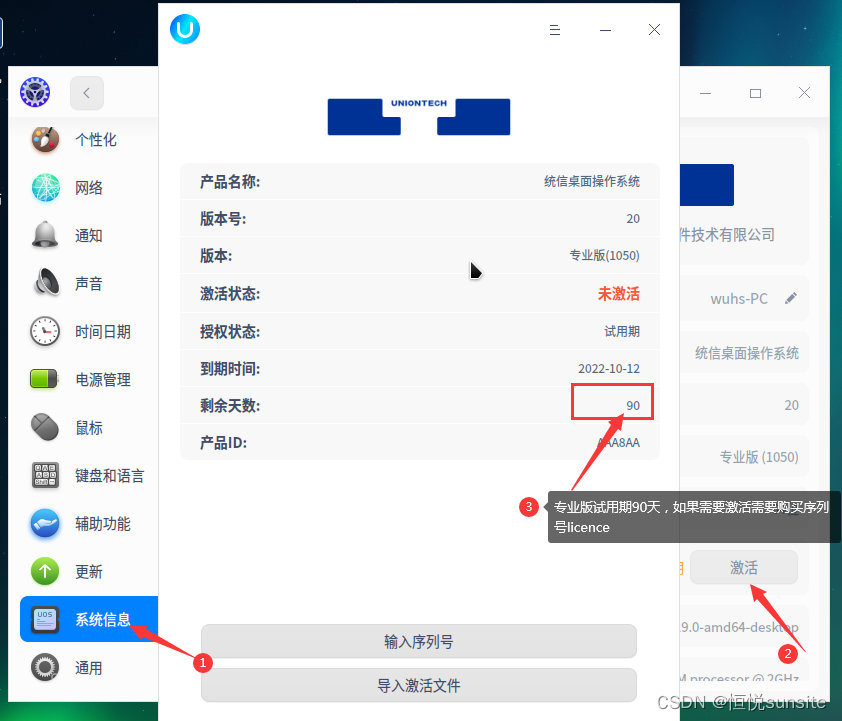Select 通用 menu label in sidebar

coord(89,668)
